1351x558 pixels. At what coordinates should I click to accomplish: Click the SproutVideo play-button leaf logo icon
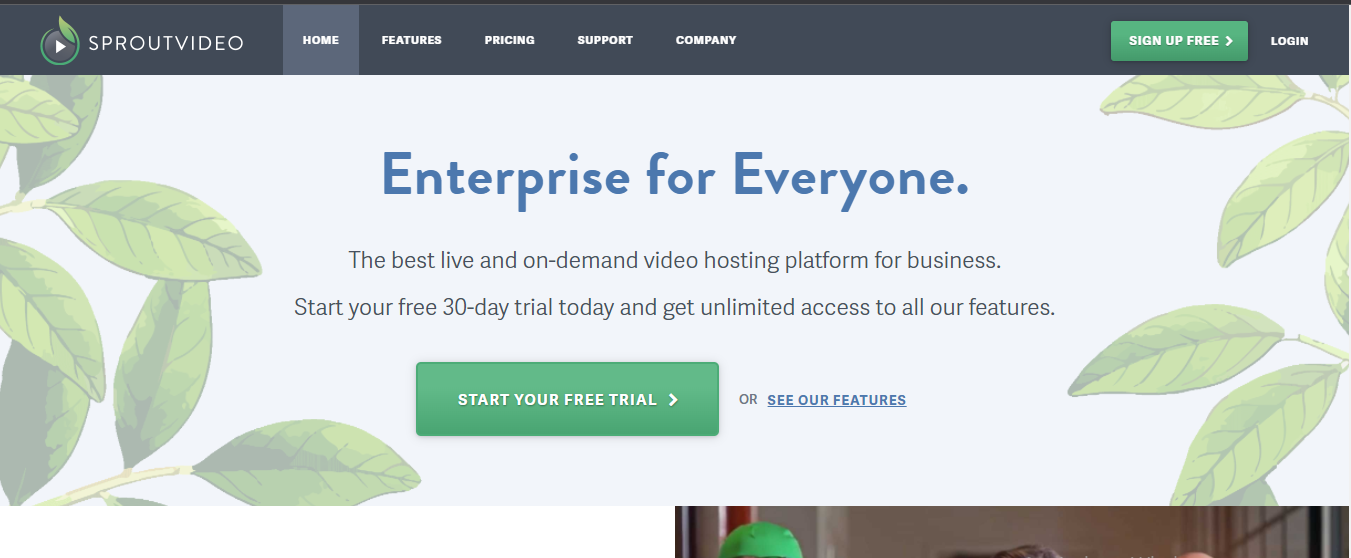[x=60, y=41]
